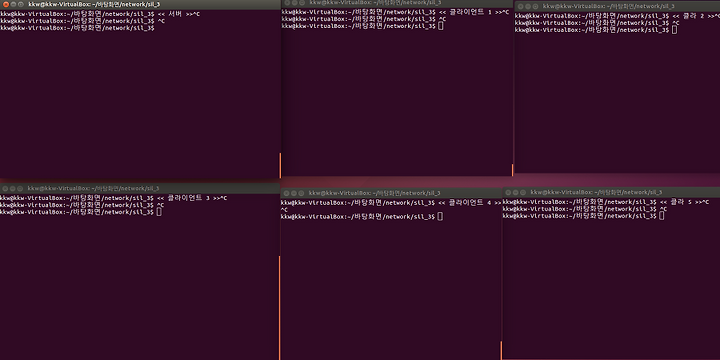Close the 서버 terminal window
Viewport: 720px width, 360px height.
6,4
